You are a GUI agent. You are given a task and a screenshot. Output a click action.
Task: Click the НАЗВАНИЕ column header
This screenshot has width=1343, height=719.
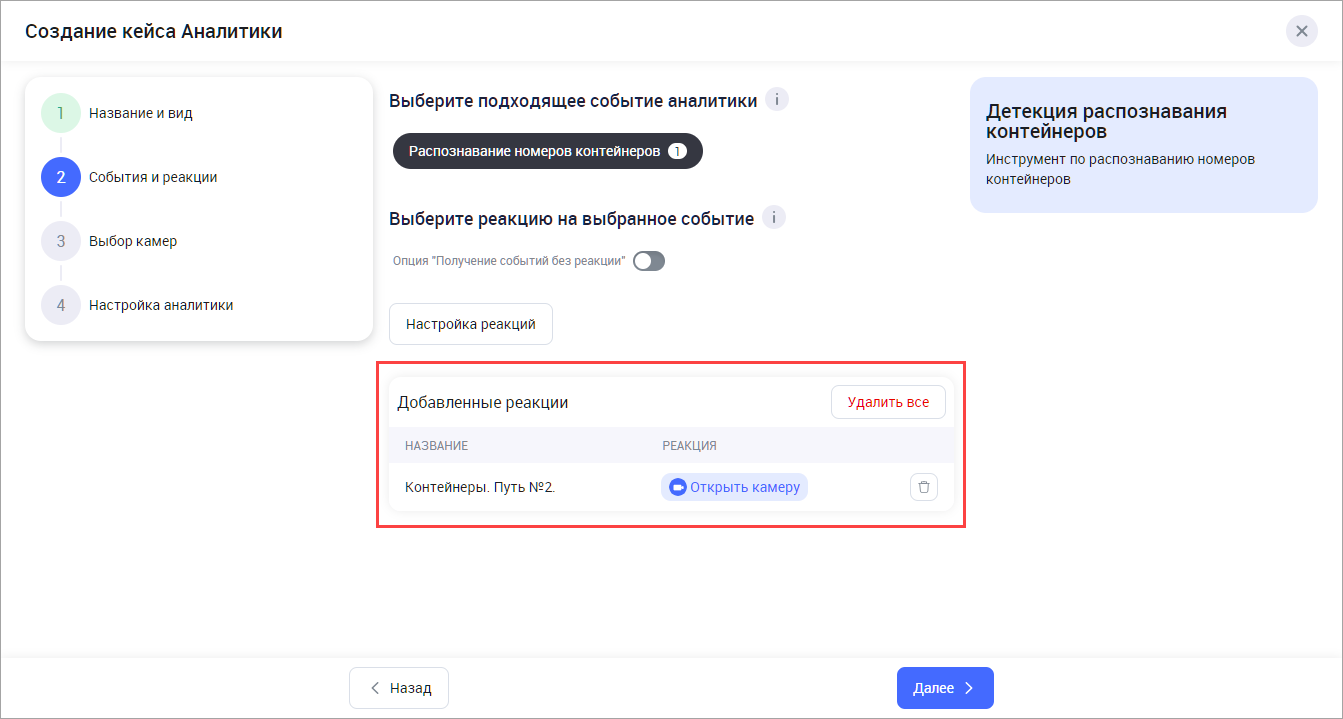436,445
